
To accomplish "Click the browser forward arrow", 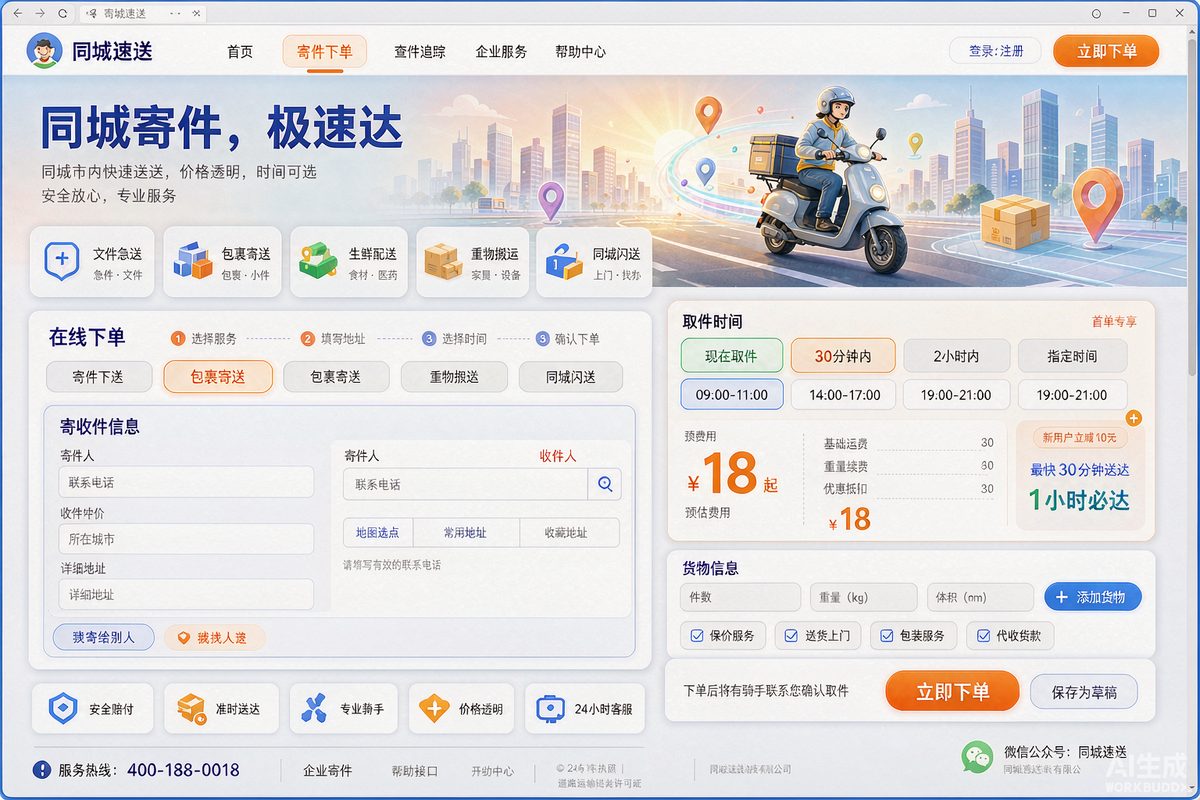I will (x=39, y=14).
